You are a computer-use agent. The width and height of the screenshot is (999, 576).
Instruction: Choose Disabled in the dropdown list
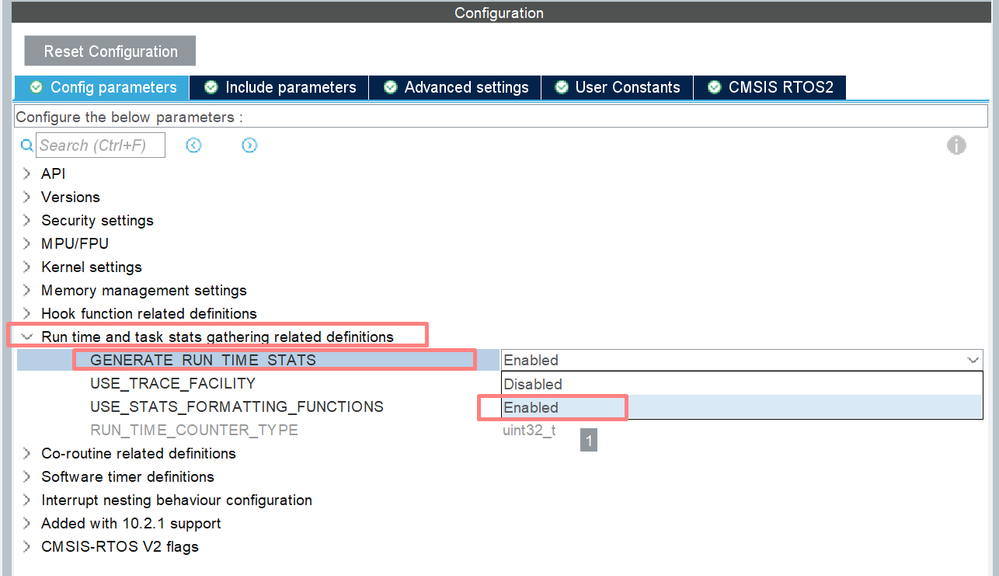pos(742,384)
